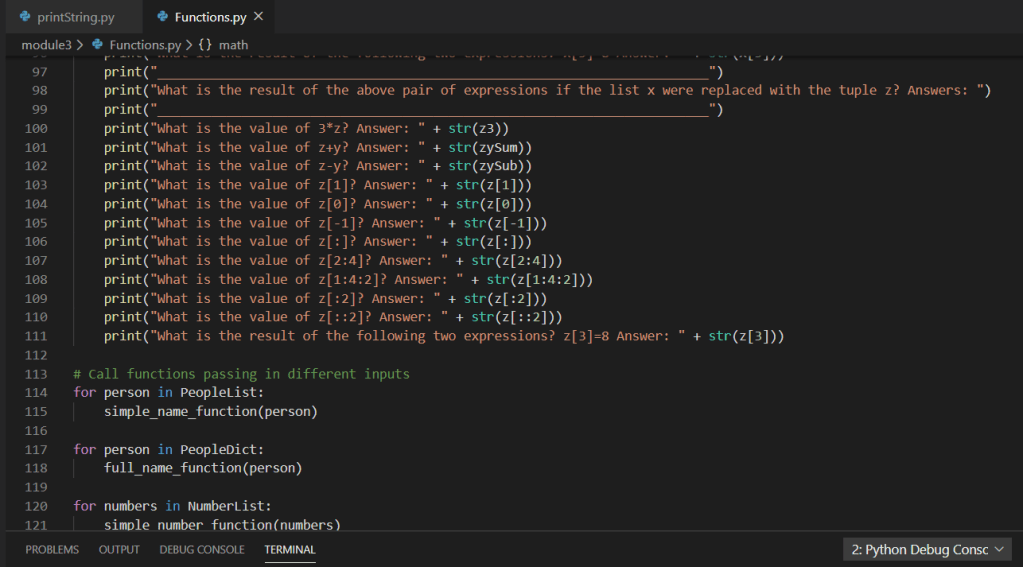This screenshot has height=567, width=1023.
Task: Click Python icon in the breadcrumb path
Action: pos(97,45)
